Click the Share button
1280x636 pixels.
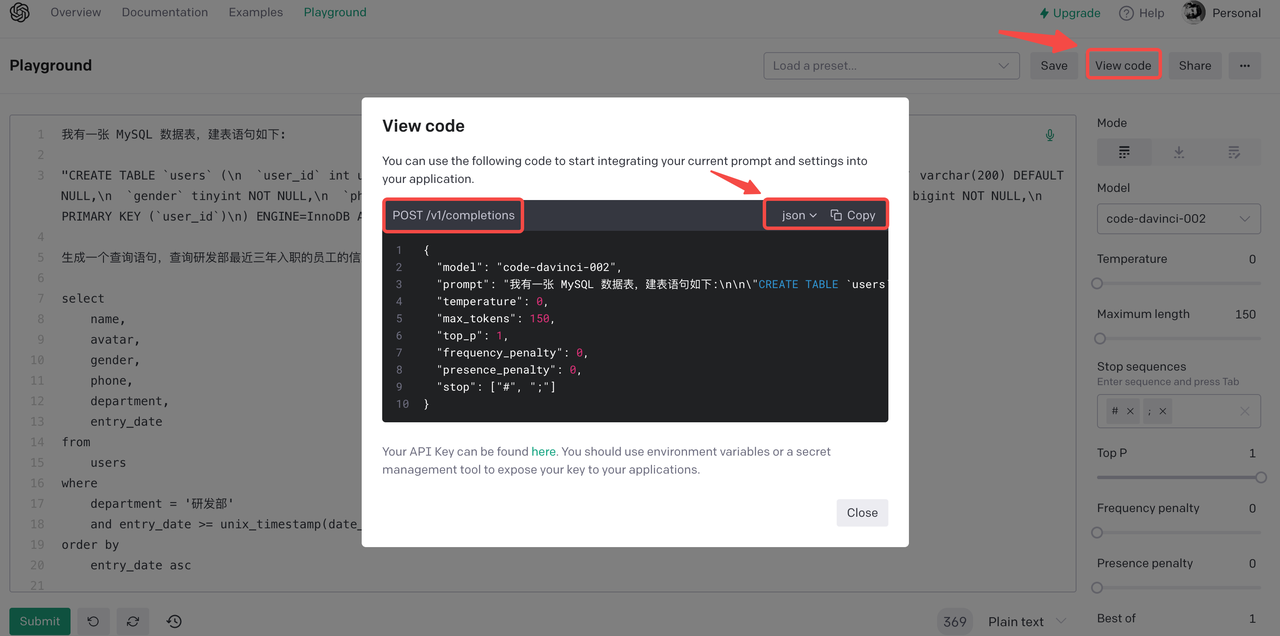point(1195,65)
